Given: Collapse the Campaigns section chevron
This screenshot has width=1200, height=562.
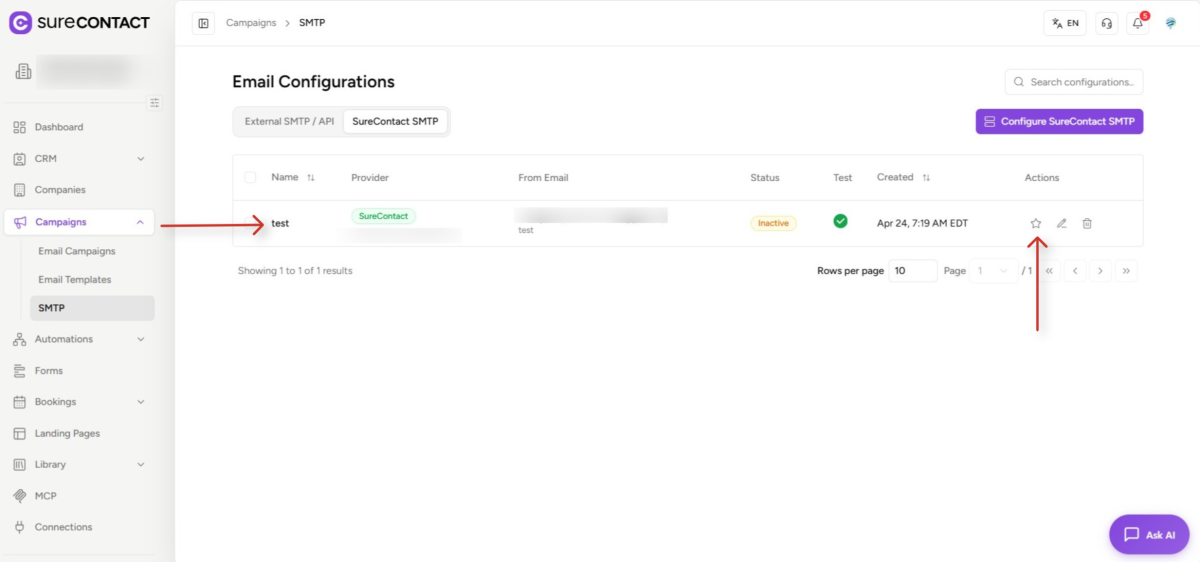Looking at the screenshot, I should pos(140,222).
